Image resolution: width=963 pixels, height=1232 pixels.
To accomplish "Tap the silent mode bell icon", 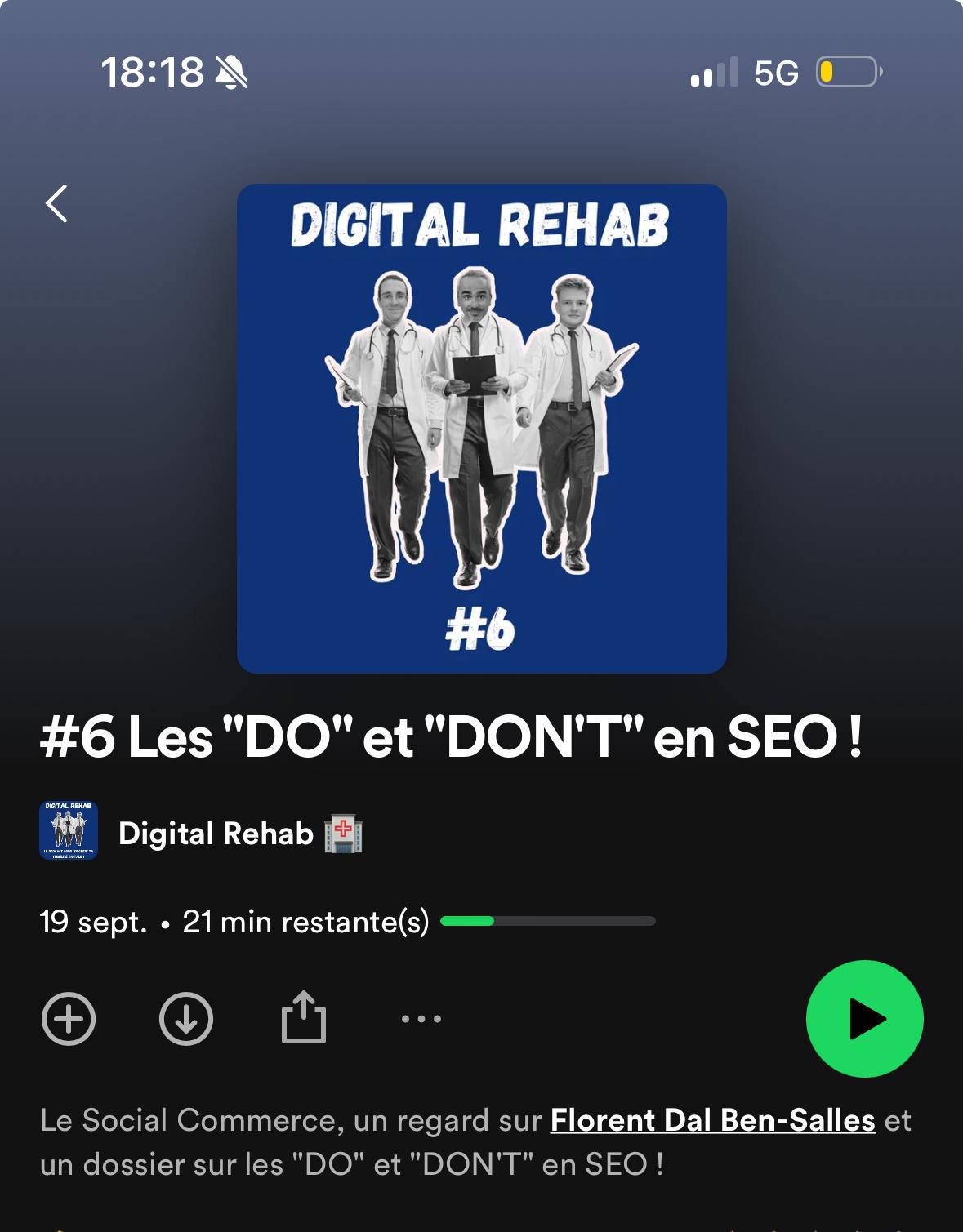I will click(231, 73).
